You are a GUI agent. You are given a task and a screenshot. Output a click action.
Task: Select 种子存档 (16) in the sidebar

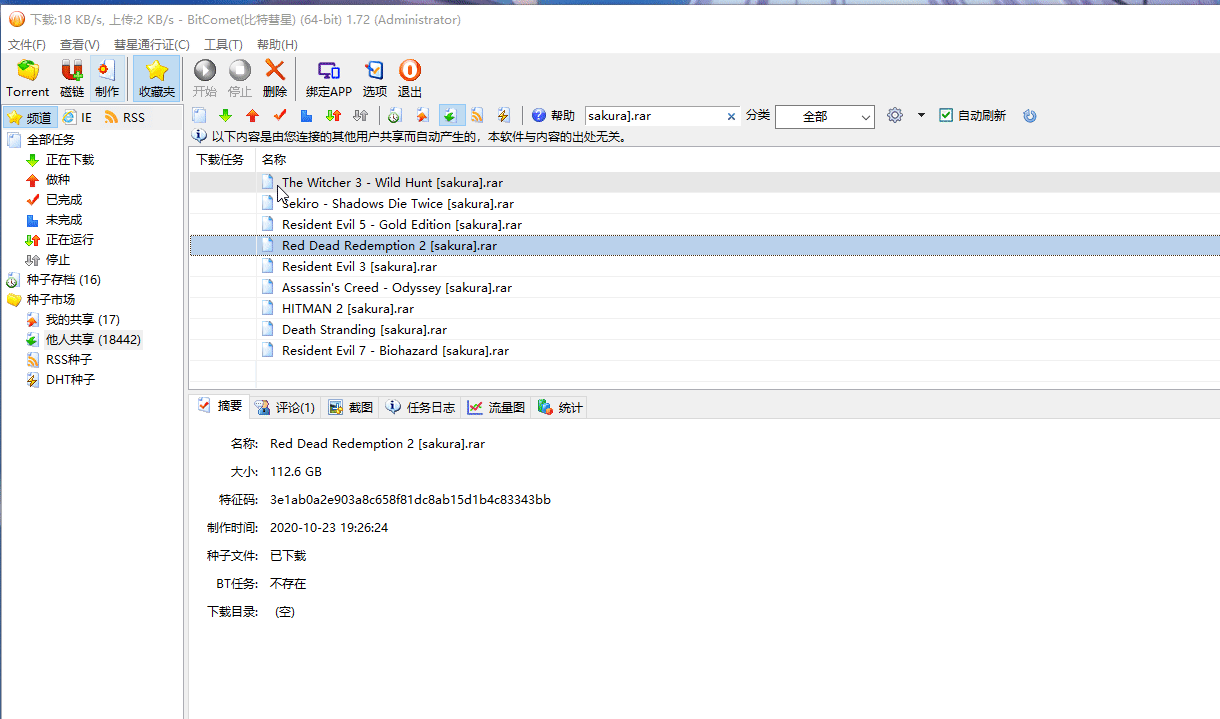[63, 279]
